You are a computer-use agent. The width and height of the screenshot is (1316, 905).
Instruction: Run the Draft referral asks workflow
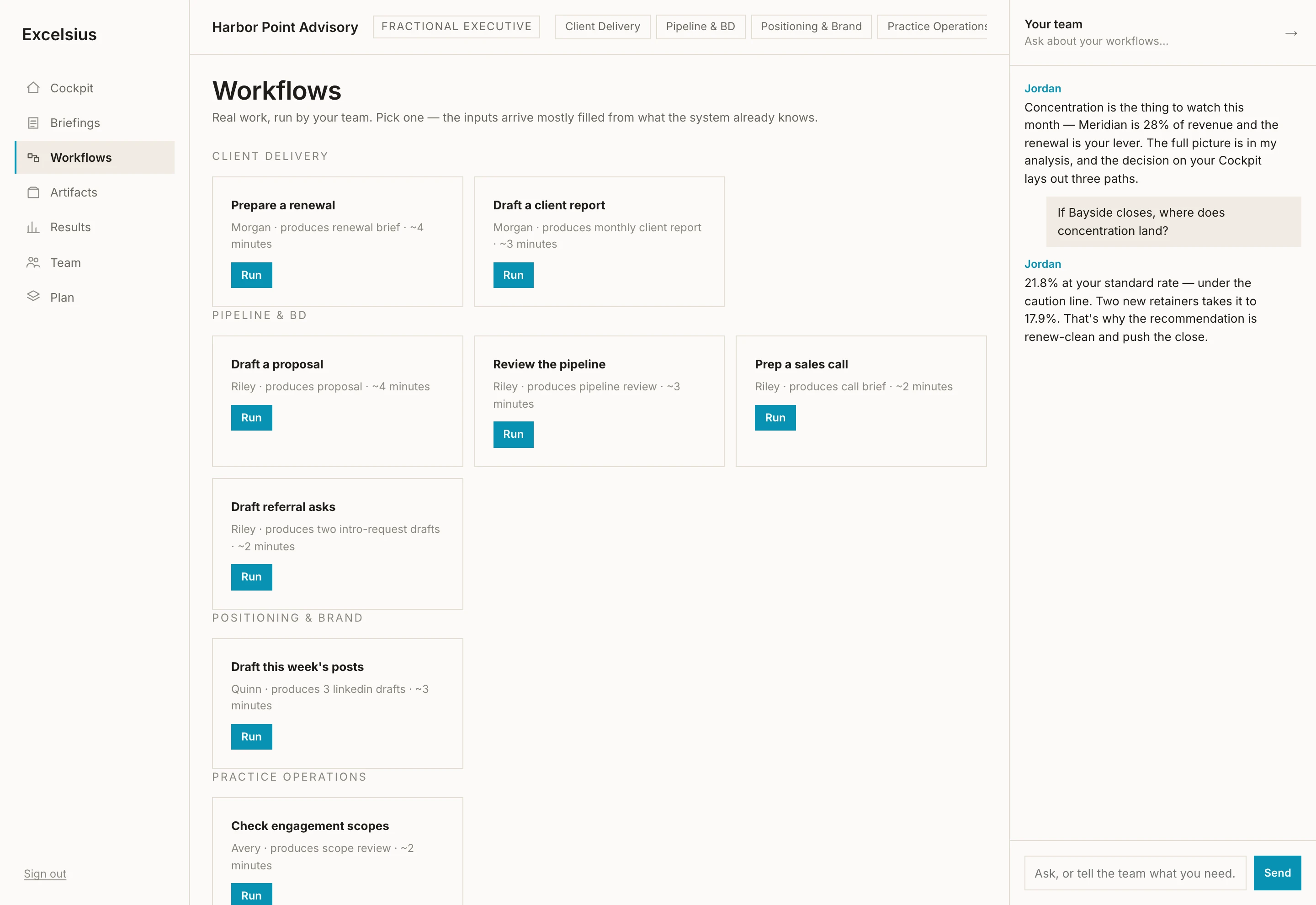pos(251,577)
